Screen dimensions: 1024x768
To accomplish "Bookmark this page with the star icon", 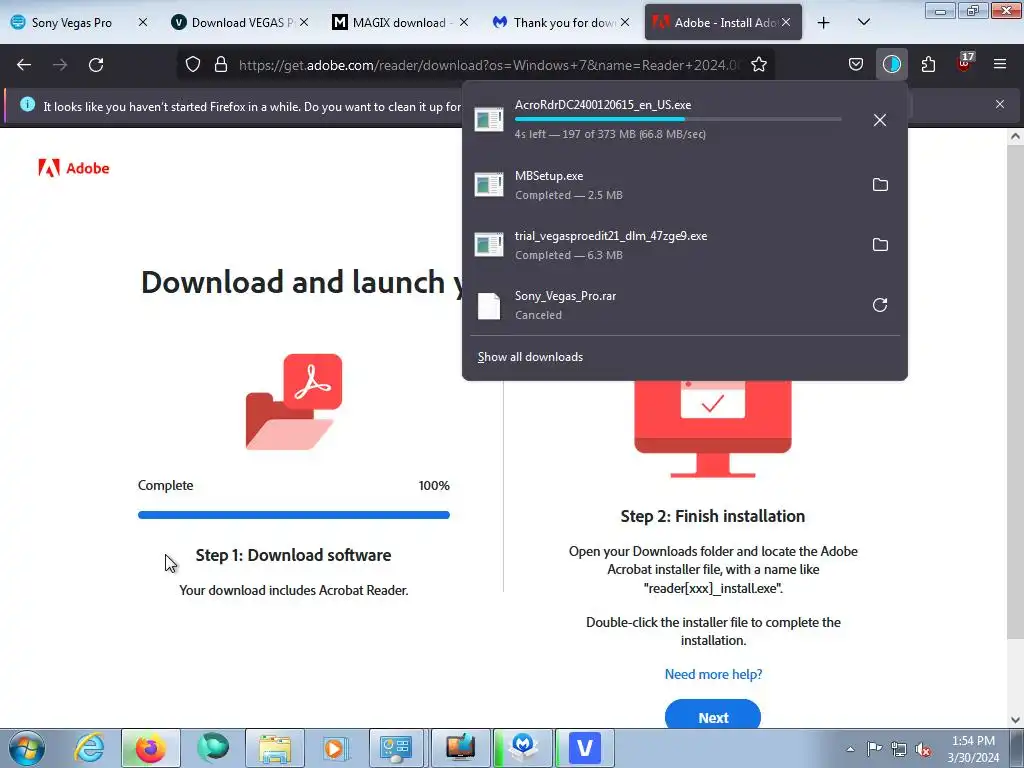I will click(759, 65).
